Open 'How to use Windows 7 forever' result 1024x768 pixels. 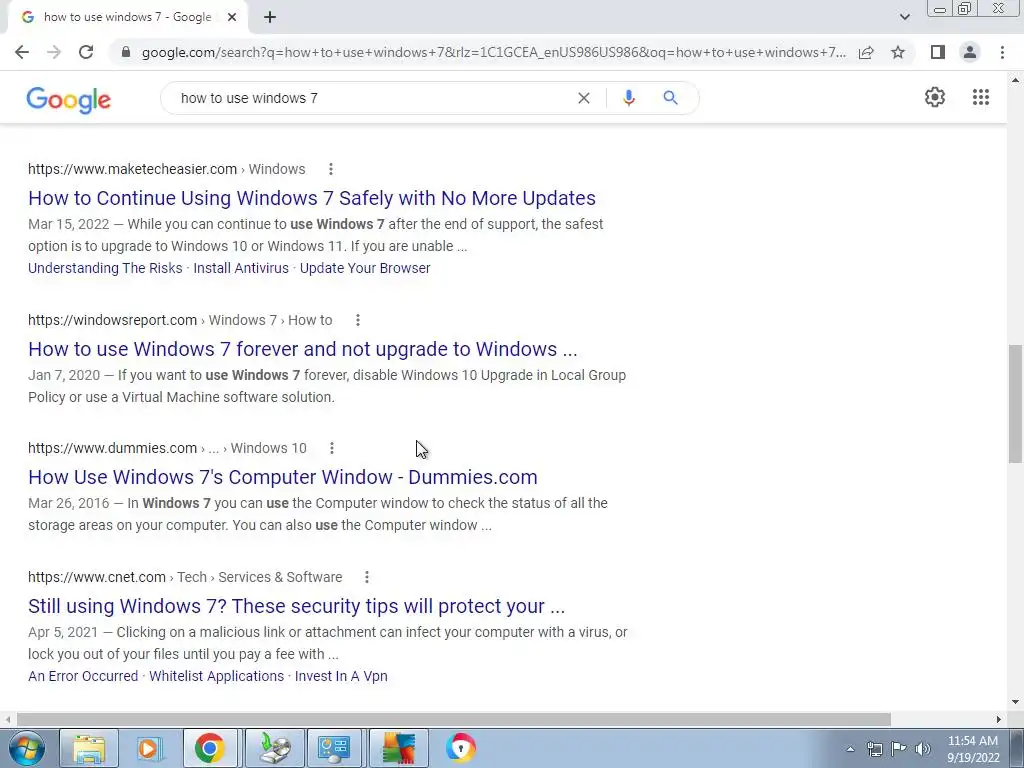303,349
